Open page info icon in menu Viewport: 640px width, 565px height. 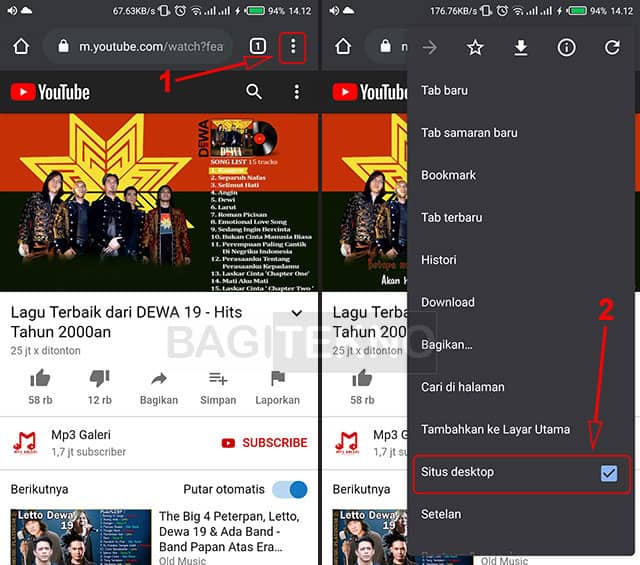point(566,48)
